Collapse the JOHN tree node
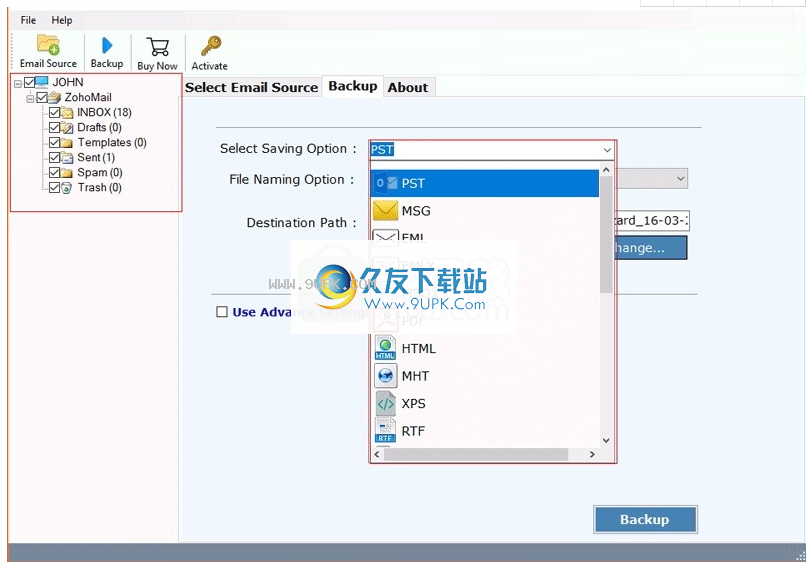This screenshot has height=574, width=809. tap(18, 83)
